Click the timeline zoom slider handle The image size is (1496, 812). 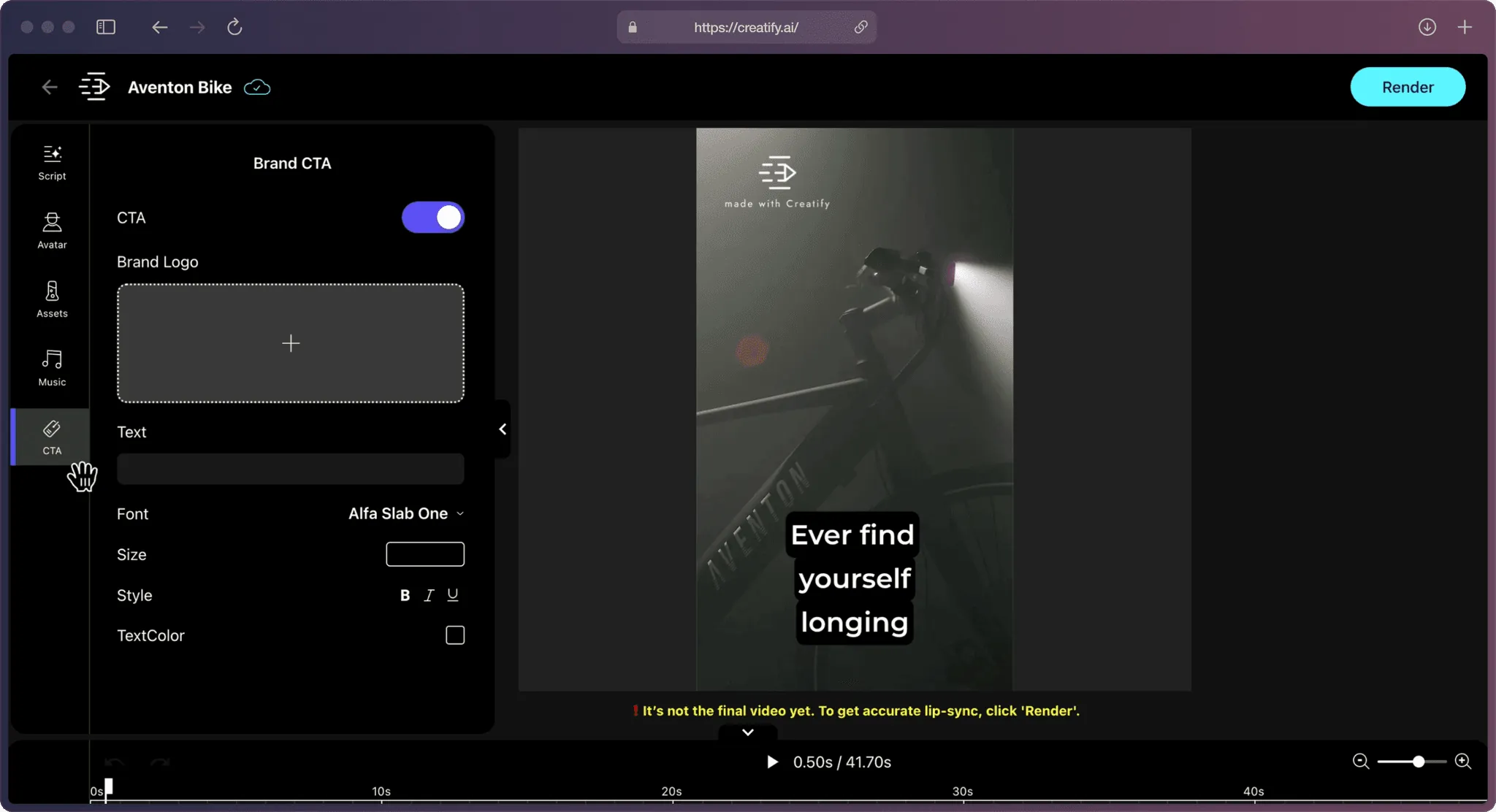[x=1419, y=762]
